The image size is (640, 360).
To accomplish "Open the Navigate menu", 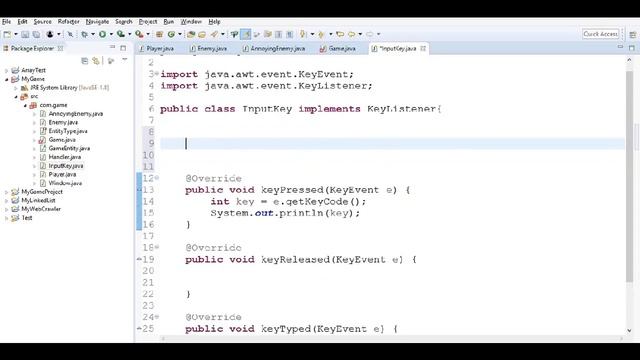I will click(x=97, y=22).
